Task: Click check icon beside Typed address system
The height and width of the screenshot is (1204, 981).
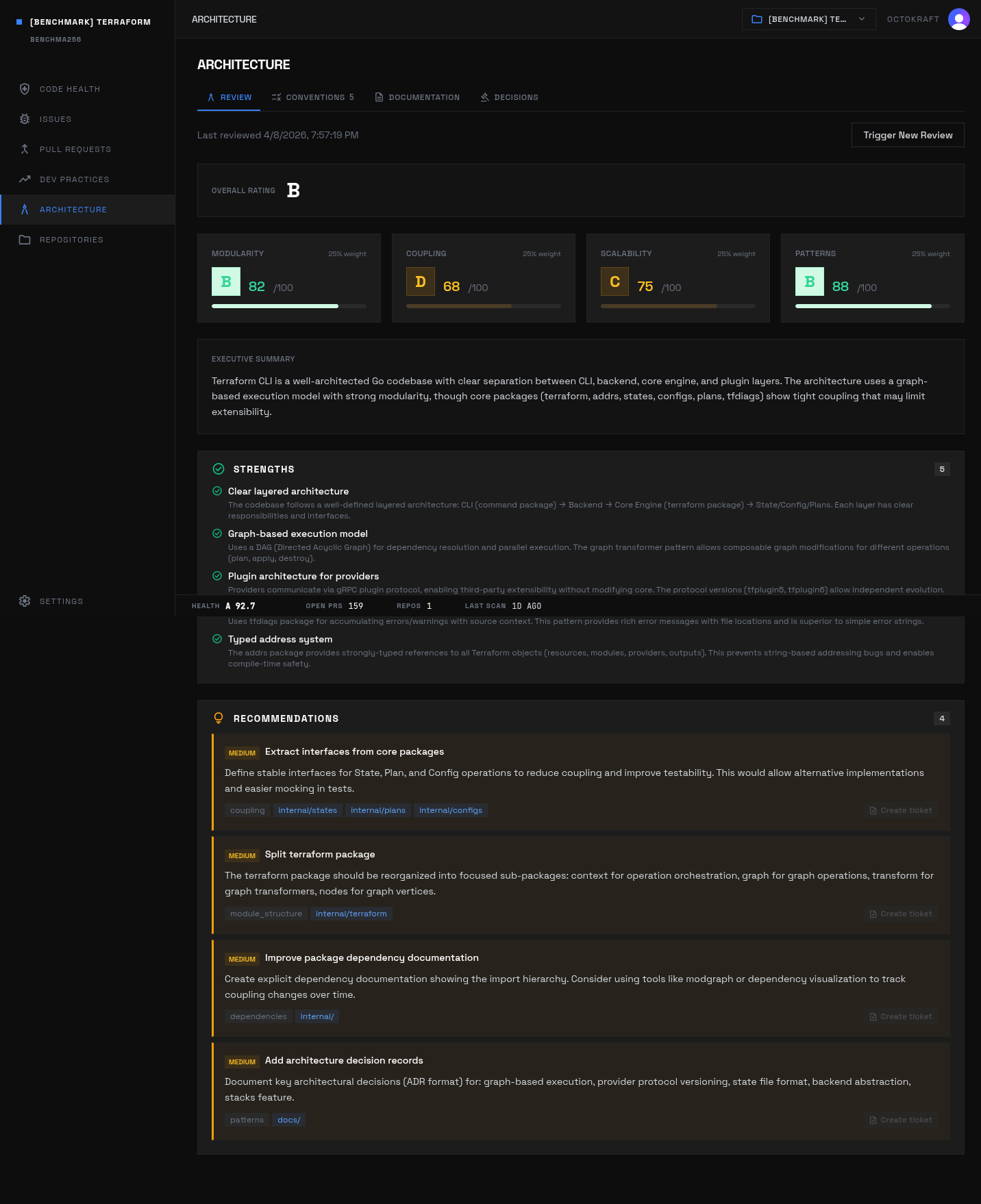Action: 217,639
